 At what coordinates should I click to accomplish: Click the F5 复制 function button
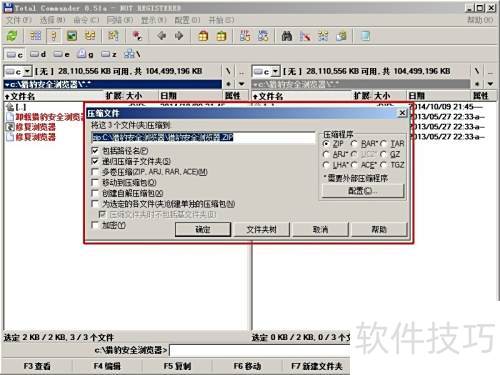point(177,366)
